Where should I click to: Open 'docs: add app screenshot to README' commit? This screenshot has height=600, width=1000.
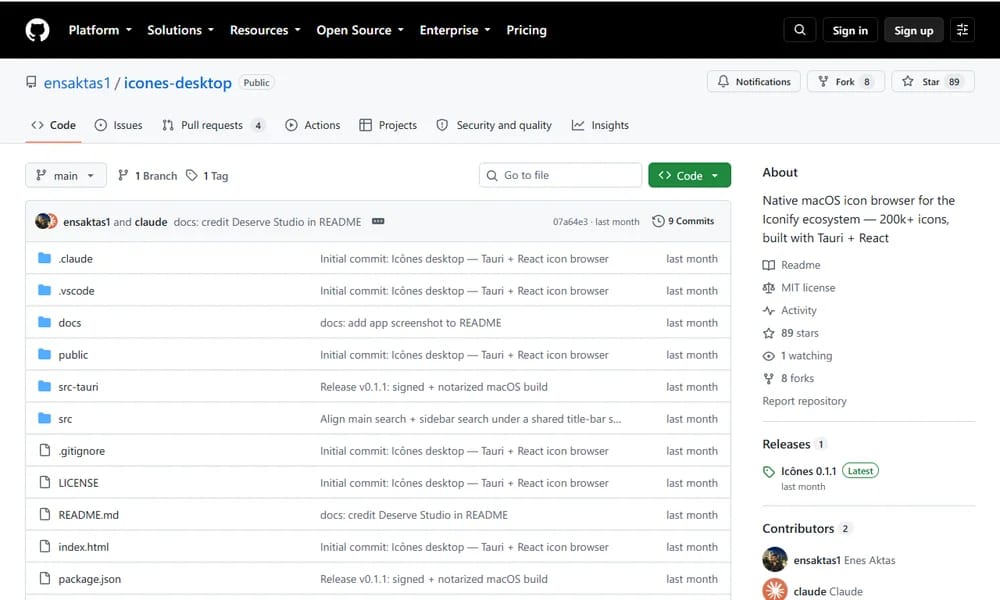coord(411,323)
